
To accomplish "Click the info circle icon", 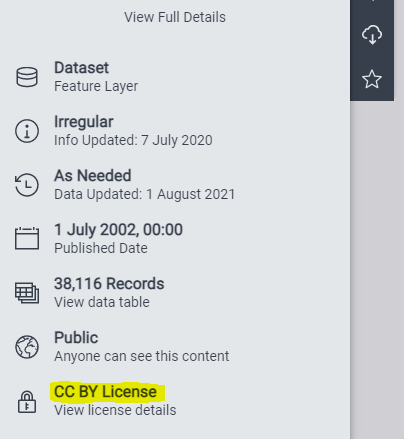I will pyautogui.click(x=27, y=131).
